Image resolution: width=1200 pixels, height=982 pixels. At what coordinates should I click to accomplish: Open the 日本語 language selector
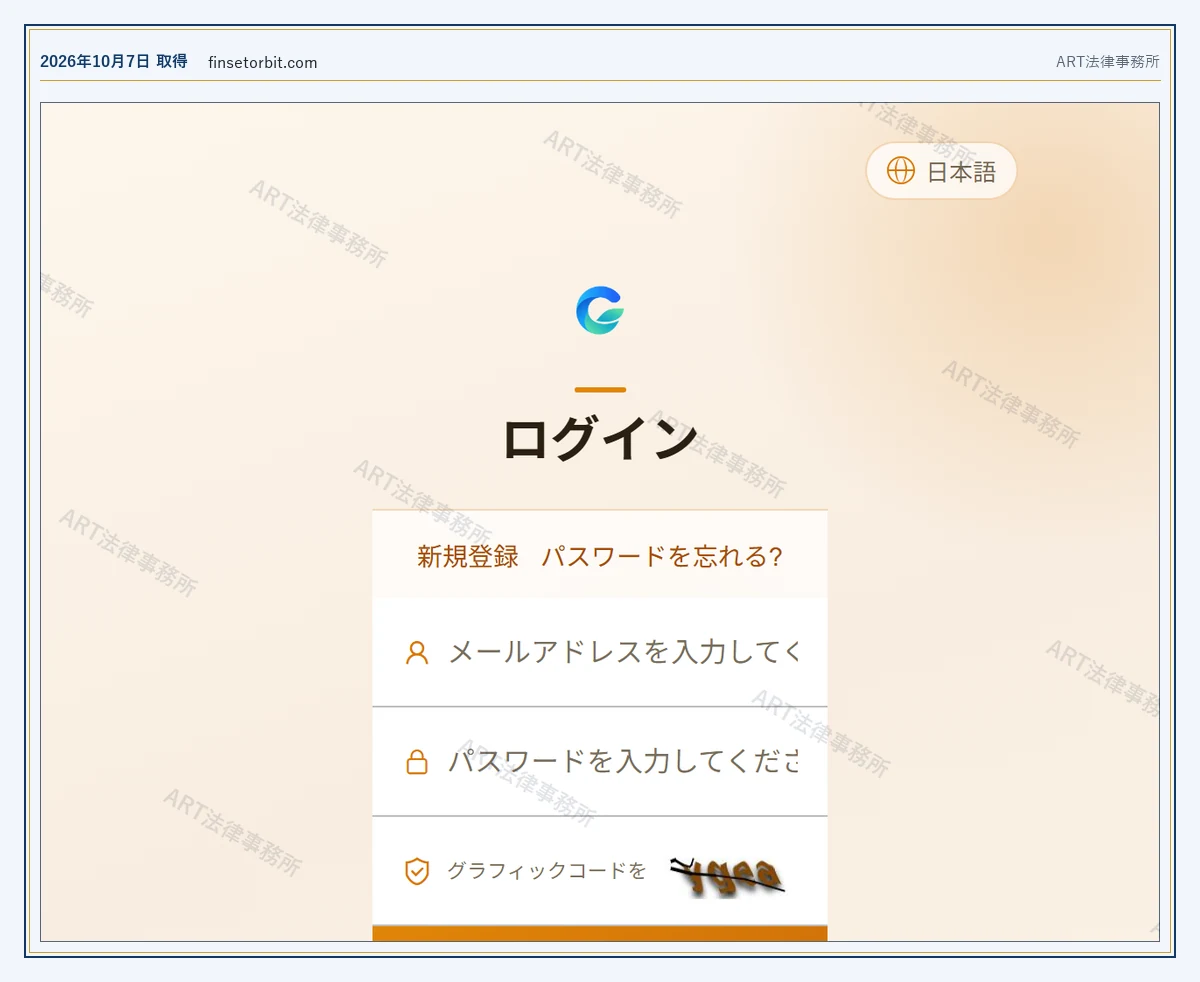[941, 171]
